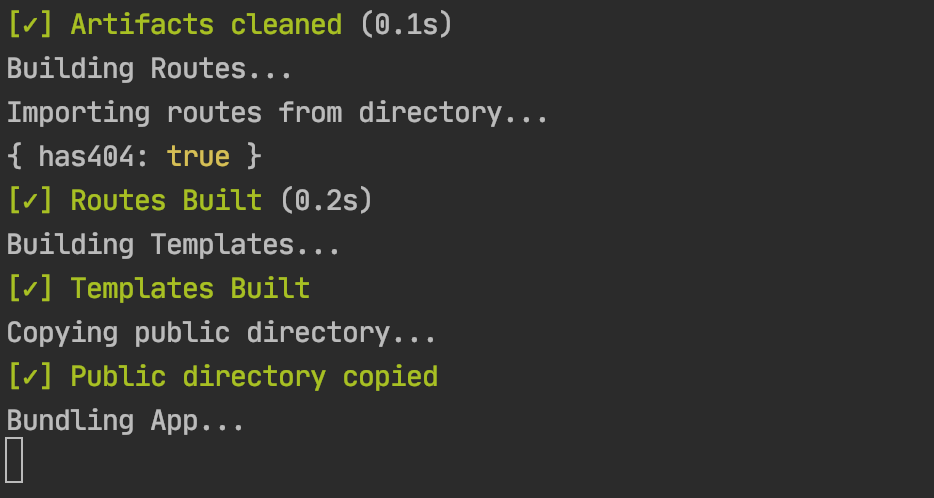Click the "Public directory copied" text
934x498 pixels.
click(x=254, y=376)
